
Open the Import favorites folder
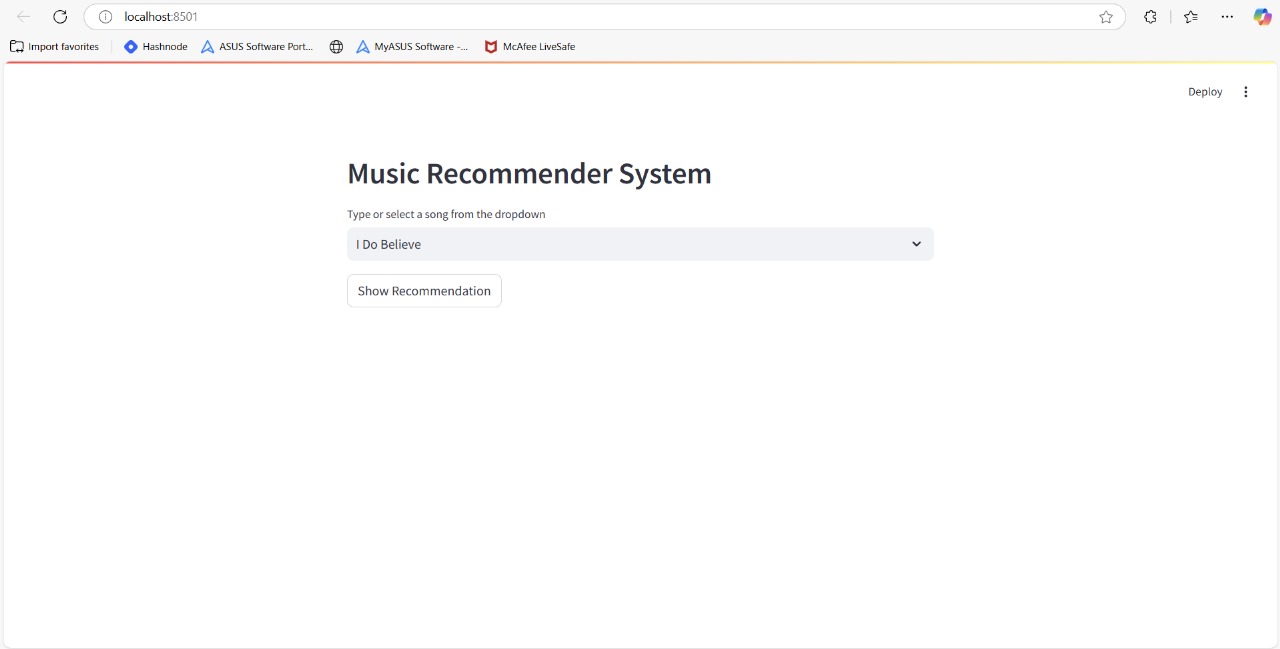point(55,47)
